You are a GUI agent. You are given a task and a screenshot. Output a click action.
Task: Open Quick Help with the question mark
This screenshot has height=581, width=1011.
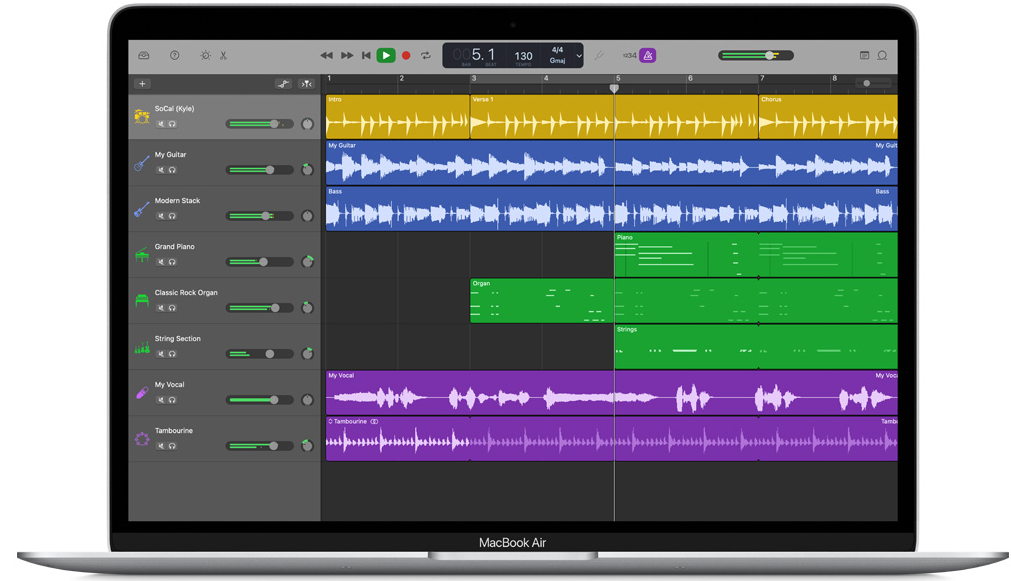(x=175, y=55)
